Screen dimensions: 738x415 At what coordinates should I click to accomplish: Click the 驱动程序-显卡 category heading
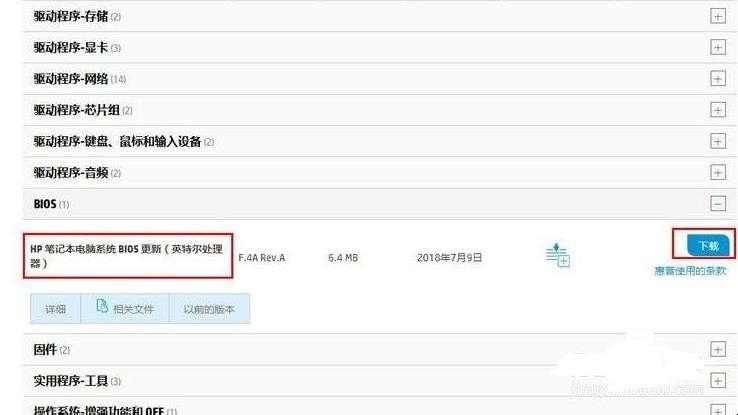[71, 48]
